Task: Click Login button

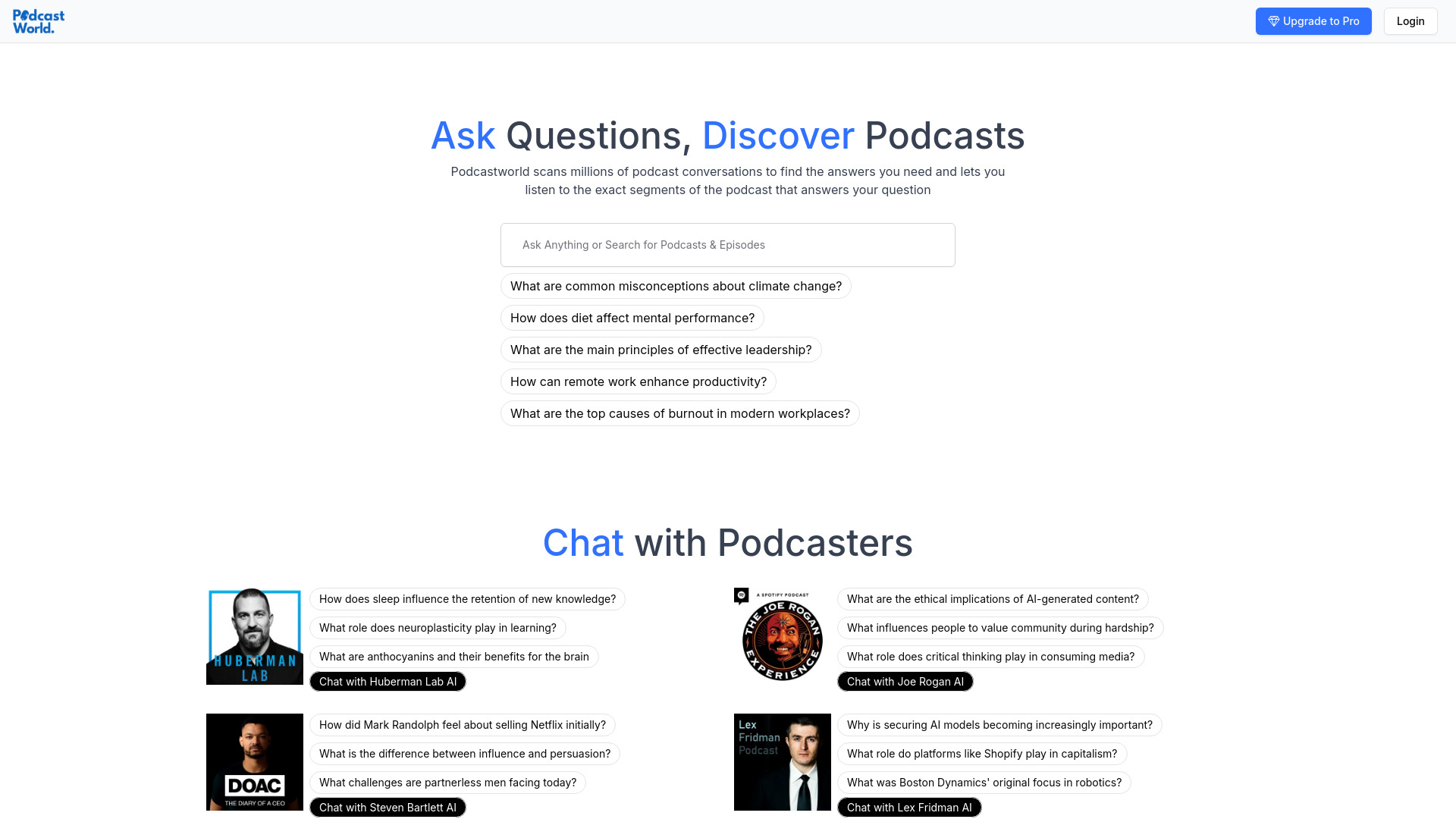Action: point(1411,21)
